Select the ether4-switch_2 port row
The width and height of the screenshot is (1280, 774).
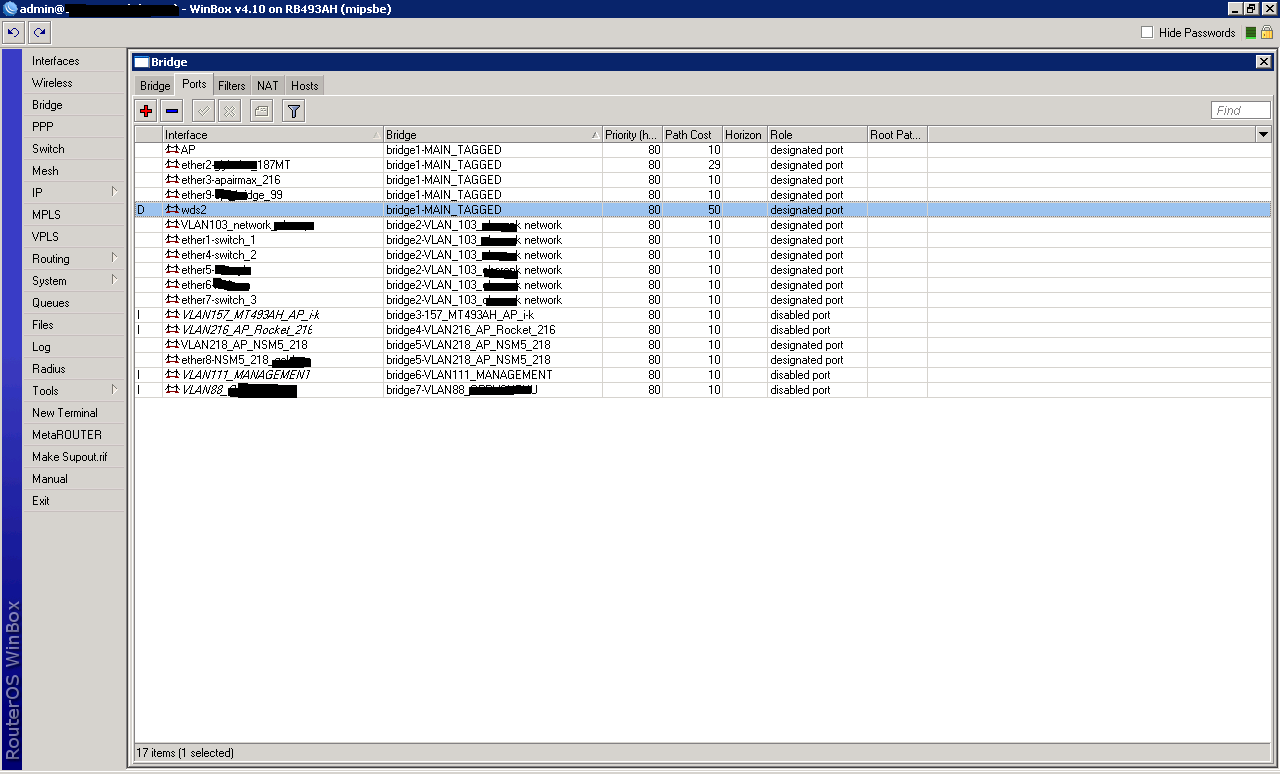point(703,255)
